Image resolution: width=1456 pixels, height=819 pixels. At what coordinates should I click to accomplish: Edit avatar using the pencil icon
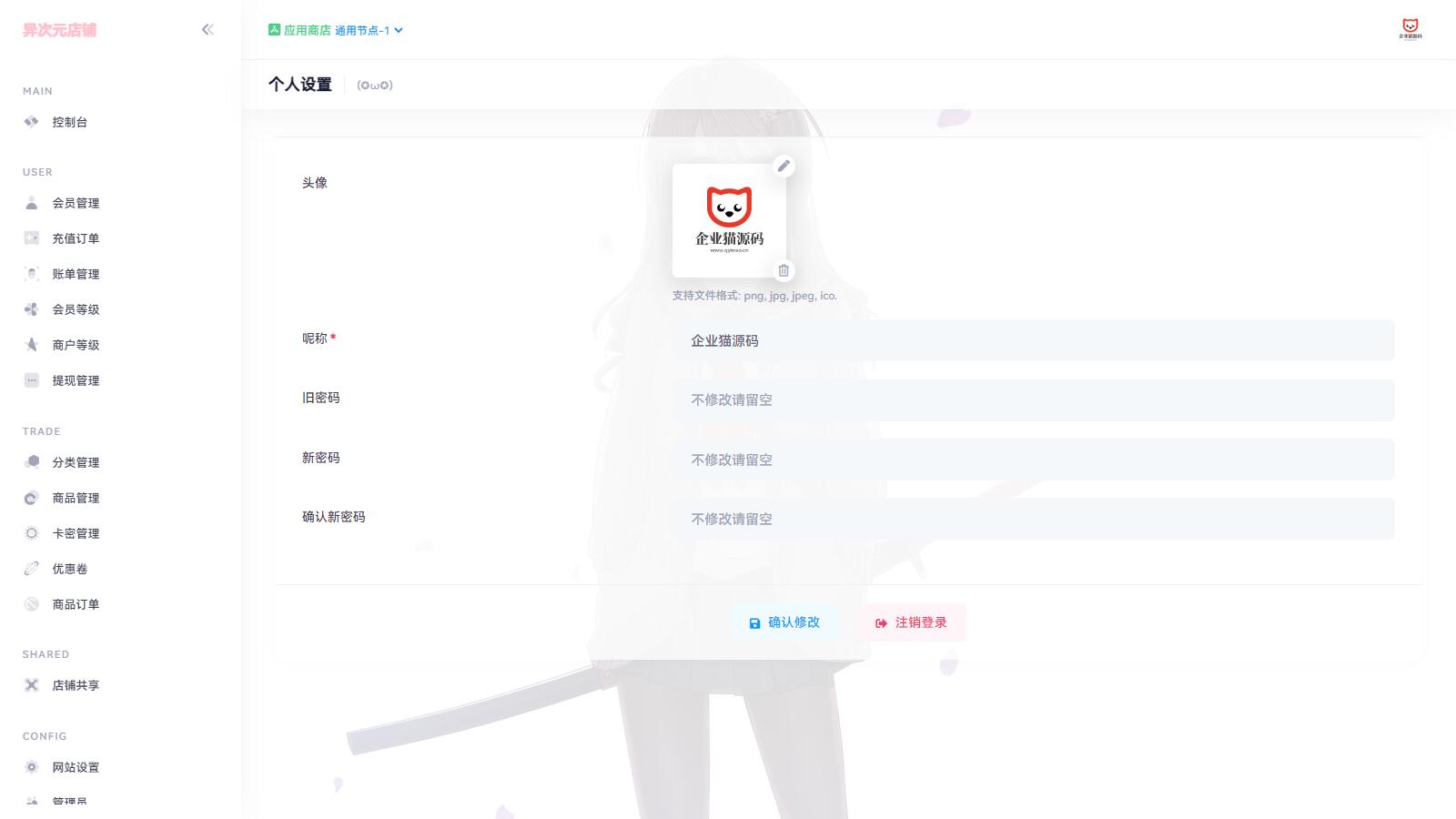784,166
